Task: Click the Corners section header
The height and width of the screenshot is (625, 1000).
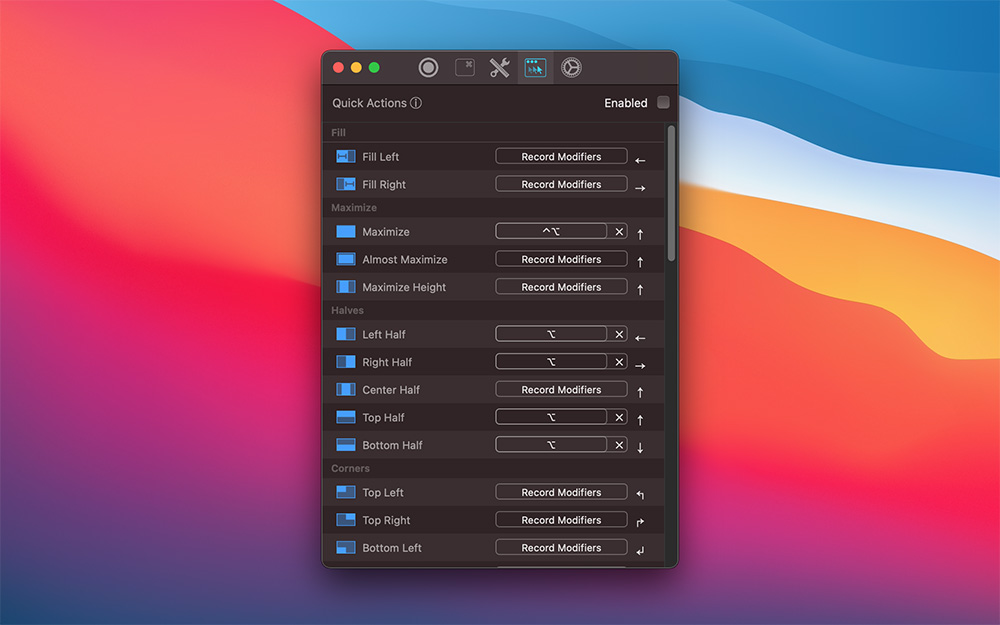Action: (350, 468)
